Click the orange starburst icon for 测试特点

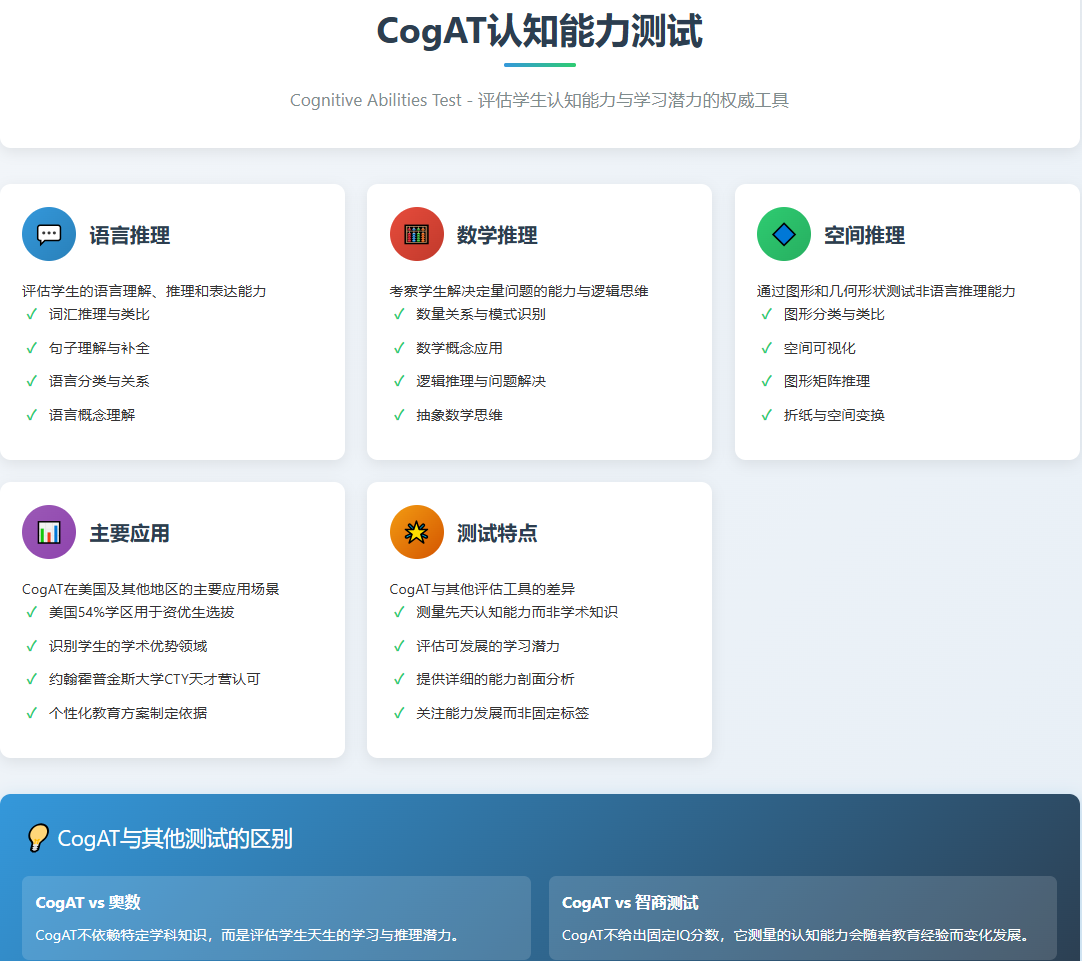tap(416, 532)
